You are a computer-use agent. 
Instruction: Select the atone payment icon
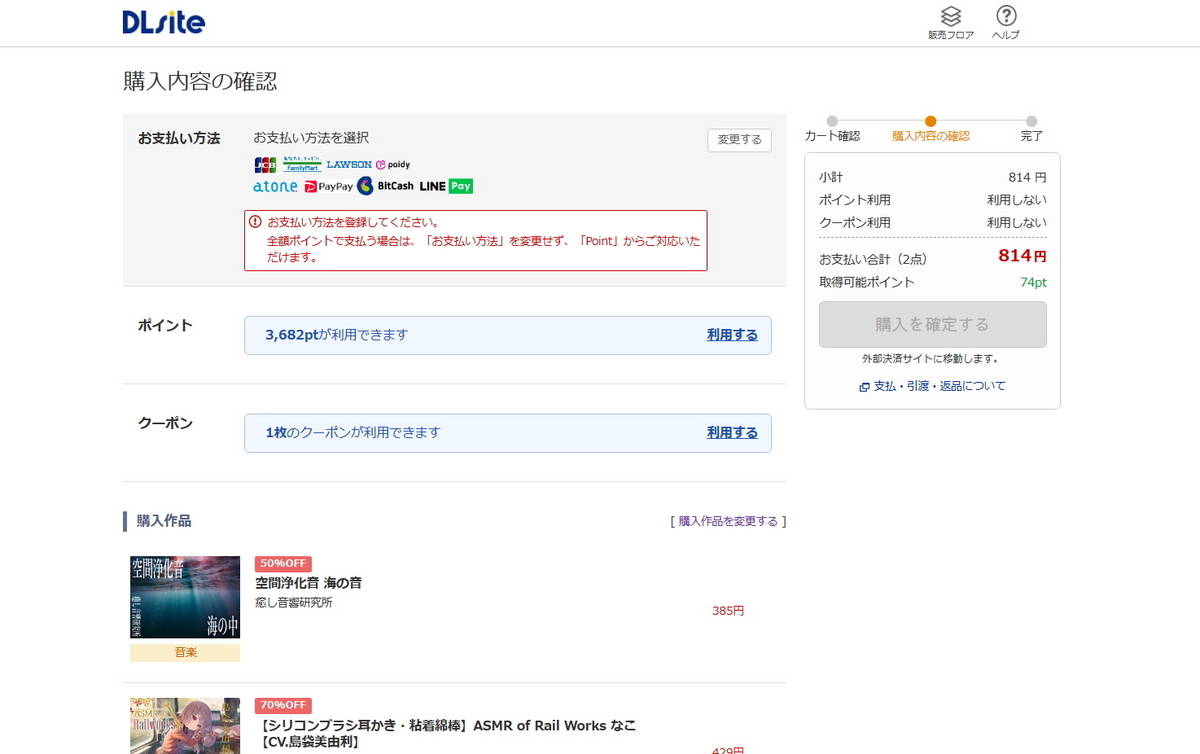point(274,186)
